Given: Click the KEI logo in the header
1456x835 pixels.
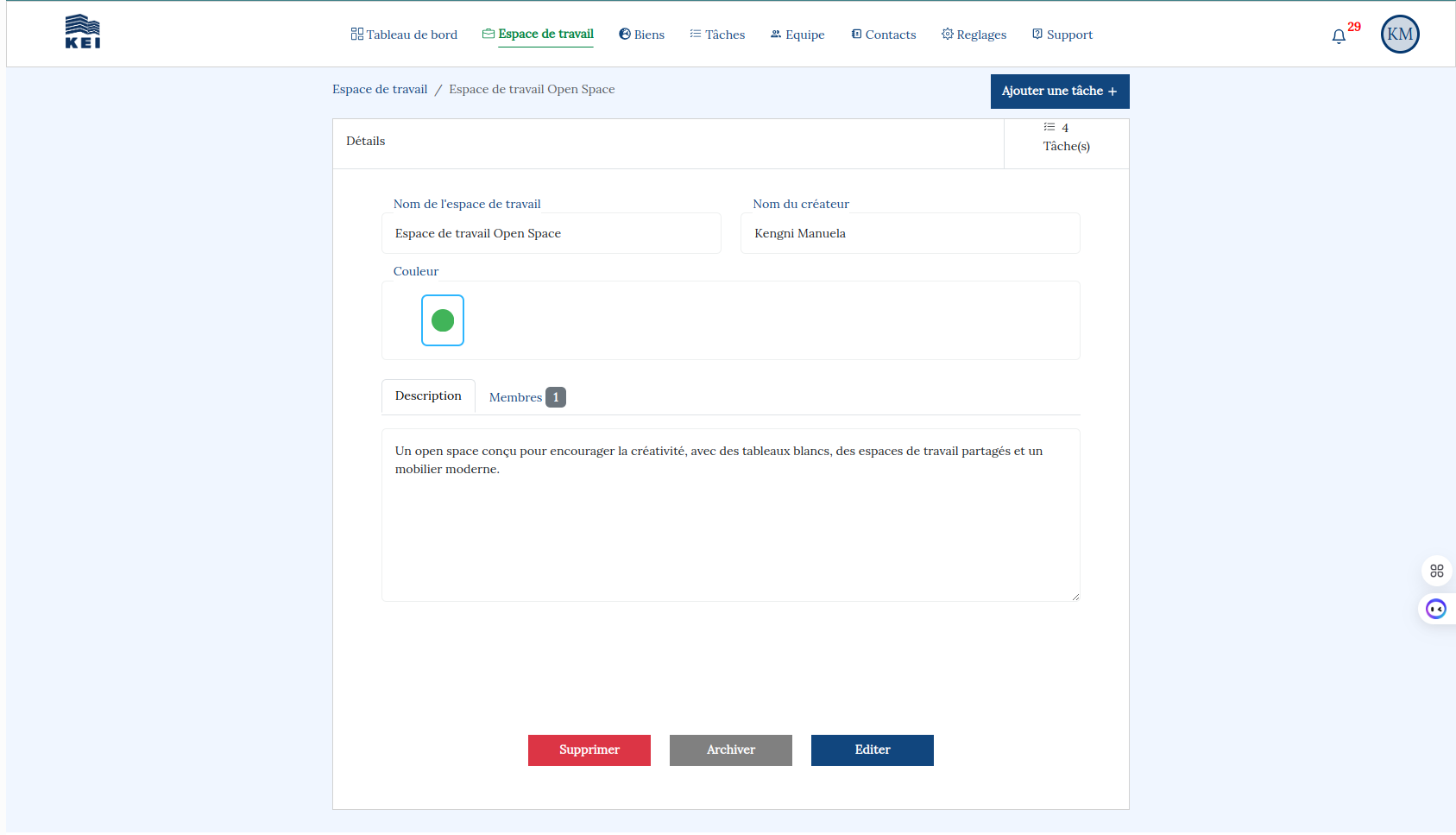Looking at the screenshot, I should pyautogui.click(x=83, y=32).
